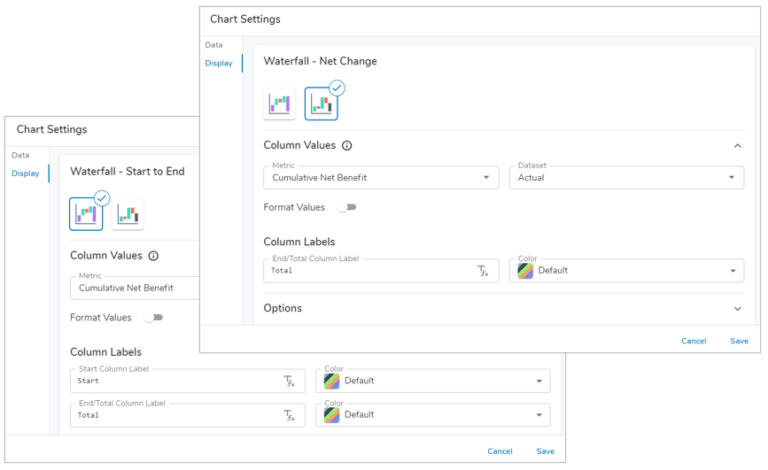
Task: Click Cancel in front Chart Settings dialog
Action: pos(694,341)
